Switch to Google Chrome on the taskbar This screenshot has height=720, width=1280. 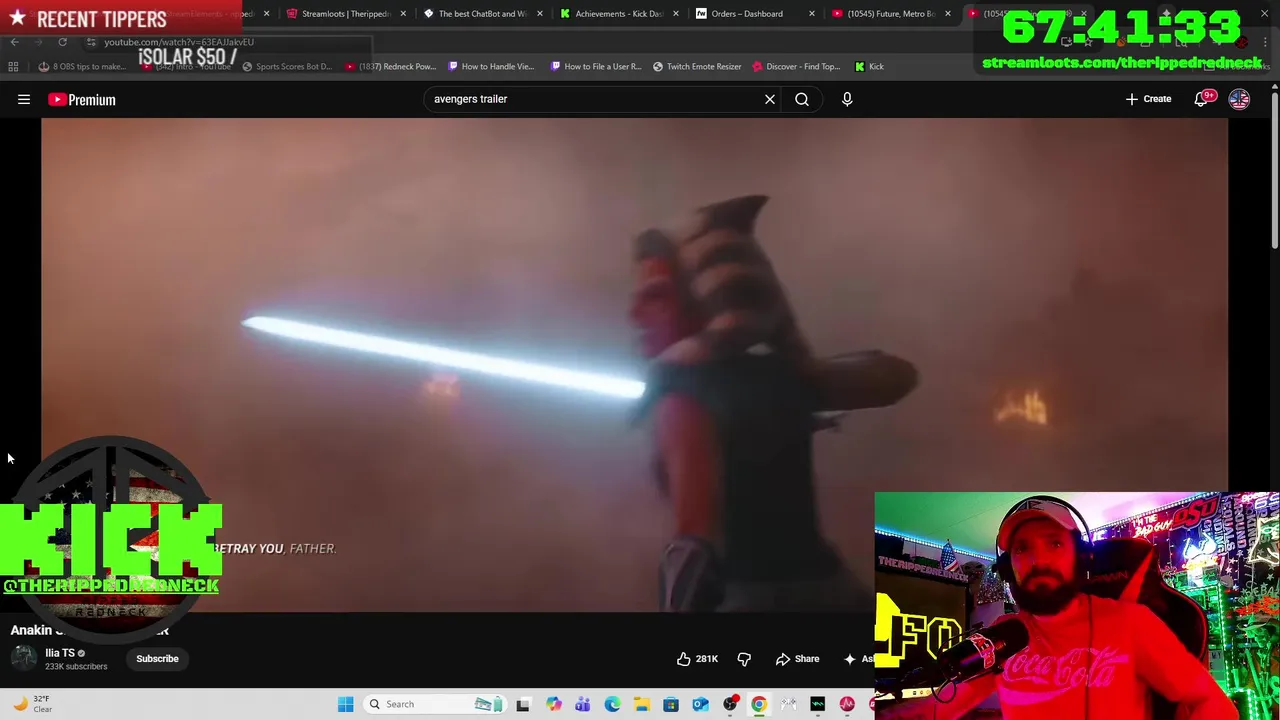click(x=759, y=704)
